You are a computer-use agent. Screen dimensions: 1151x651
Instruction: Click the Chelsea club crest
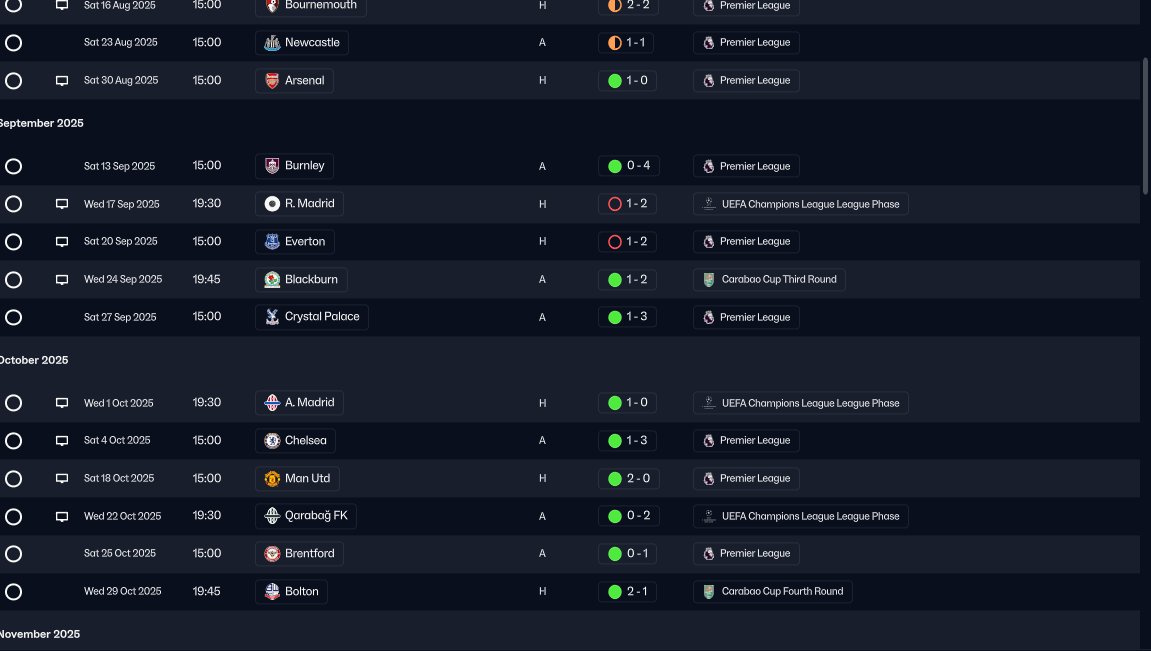point(272,440)
